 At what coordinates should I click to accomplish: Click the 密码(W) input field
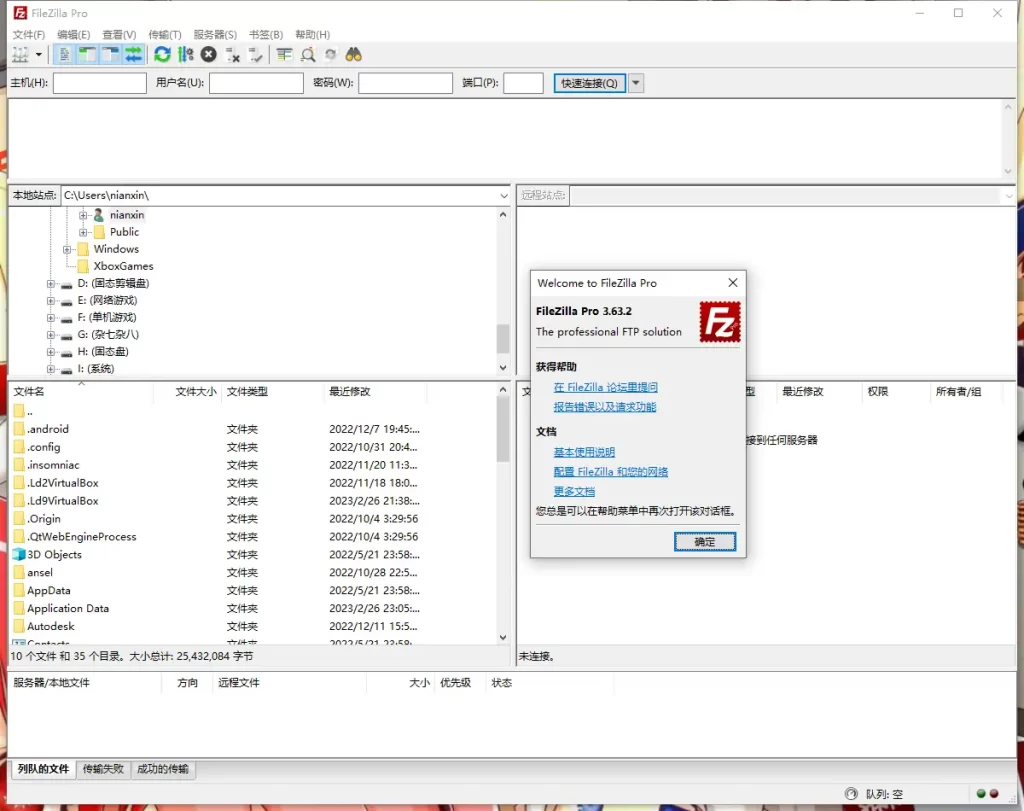click(405, 83)
